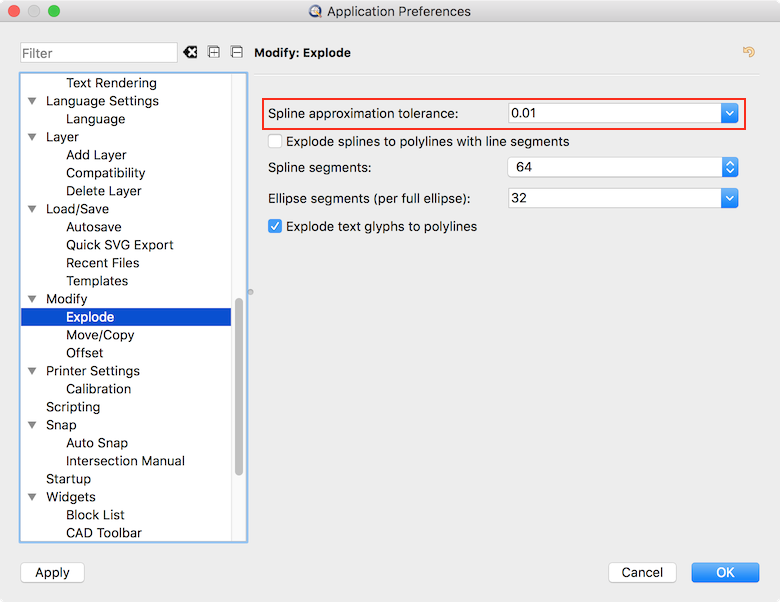Select the Language child item

(x=96, y=119)
